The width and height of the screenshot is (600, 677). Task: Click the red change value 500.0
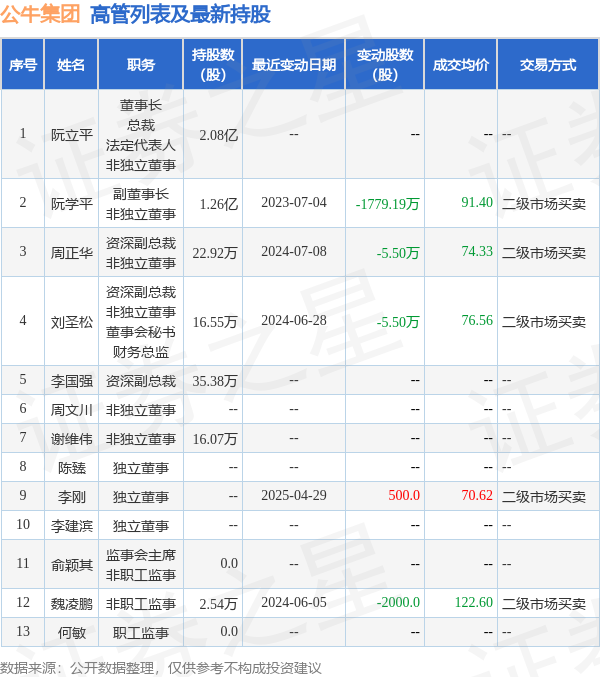pyautogui.click(x=404, y=495)
